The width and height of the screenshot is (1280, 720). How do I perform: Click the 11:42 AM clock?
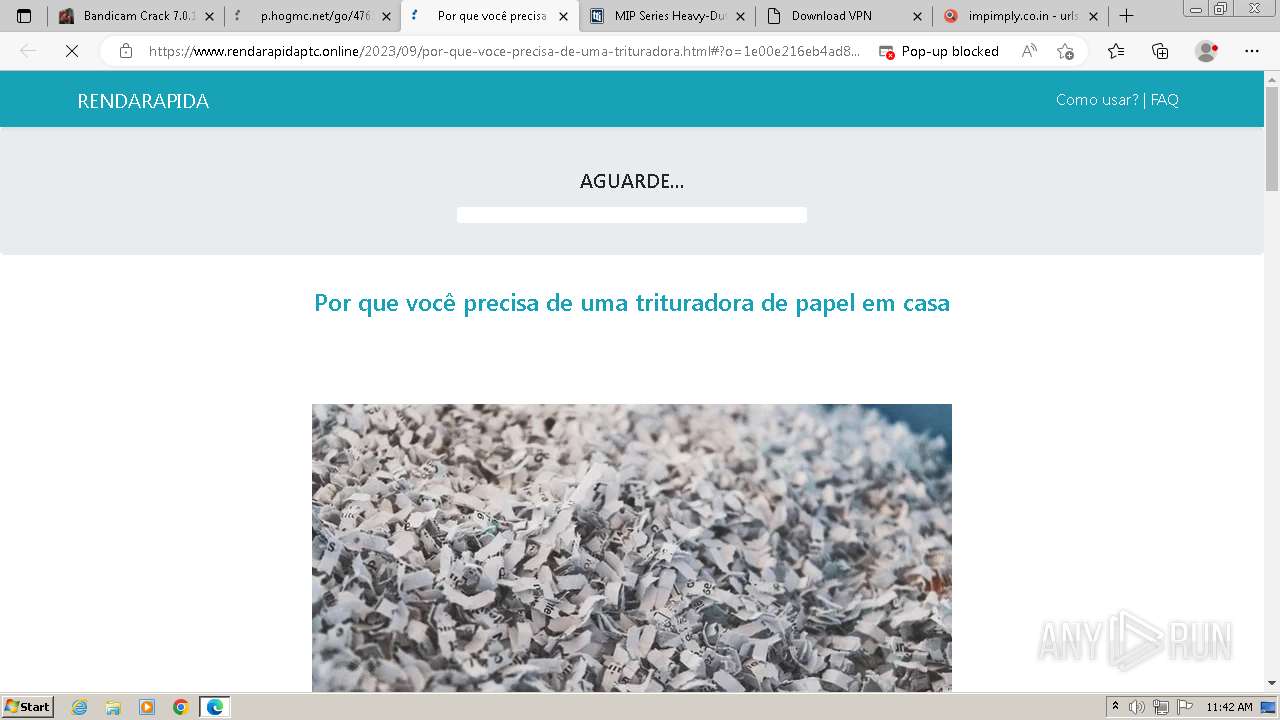pos(1229,707)
